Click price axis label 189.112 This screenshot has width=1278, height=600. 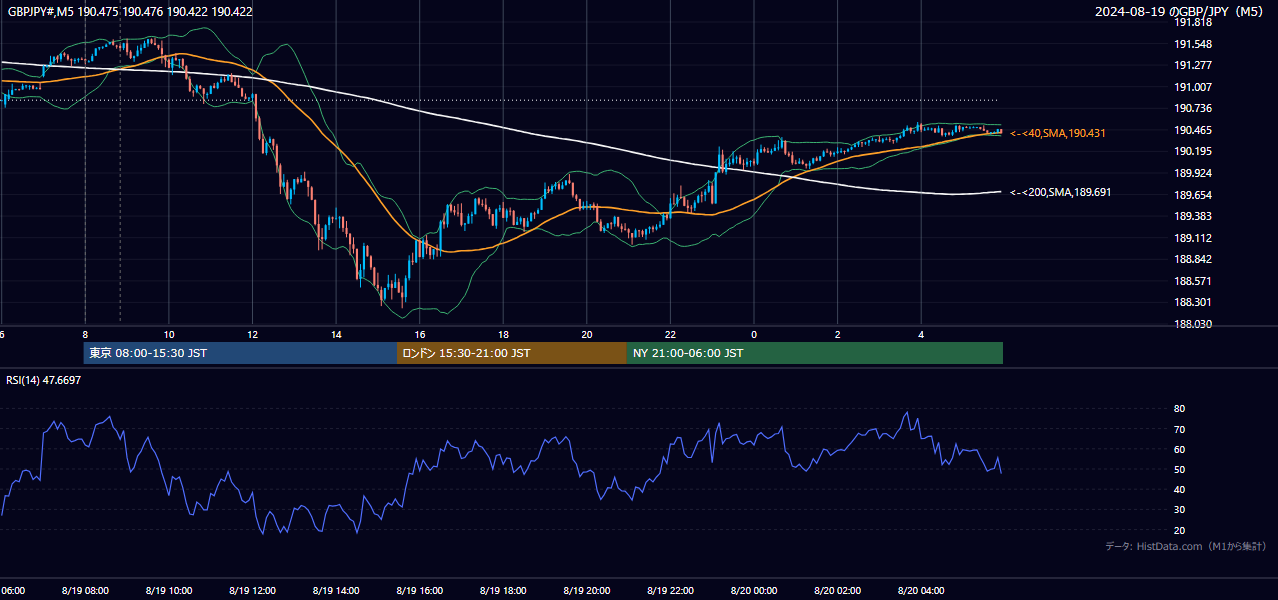point(1193,238)
